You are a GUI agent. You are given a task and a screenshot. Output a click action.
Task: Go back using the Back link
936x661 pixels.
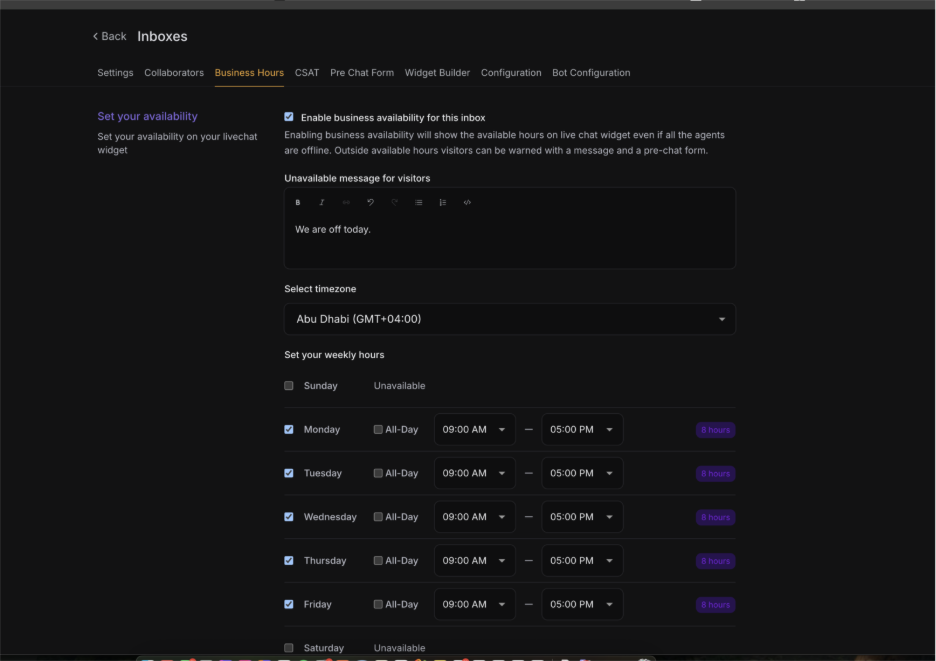coord(109,36)
